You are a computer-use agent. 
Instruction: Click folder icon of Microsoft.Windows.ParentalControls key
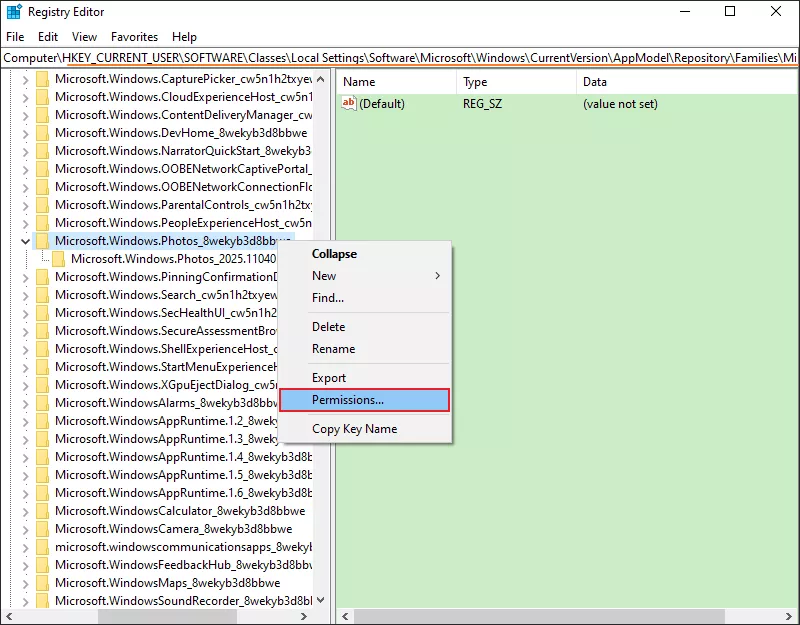[x=43, y=205]
